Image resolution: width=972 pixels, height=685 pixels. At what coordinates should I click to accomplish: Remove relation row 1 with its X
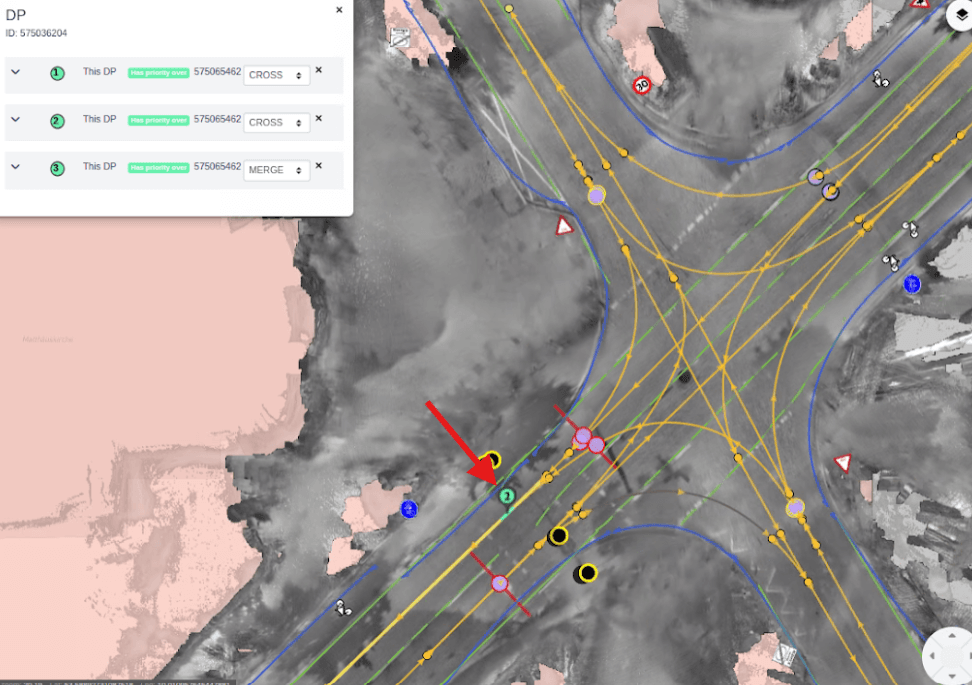(319, 70)
